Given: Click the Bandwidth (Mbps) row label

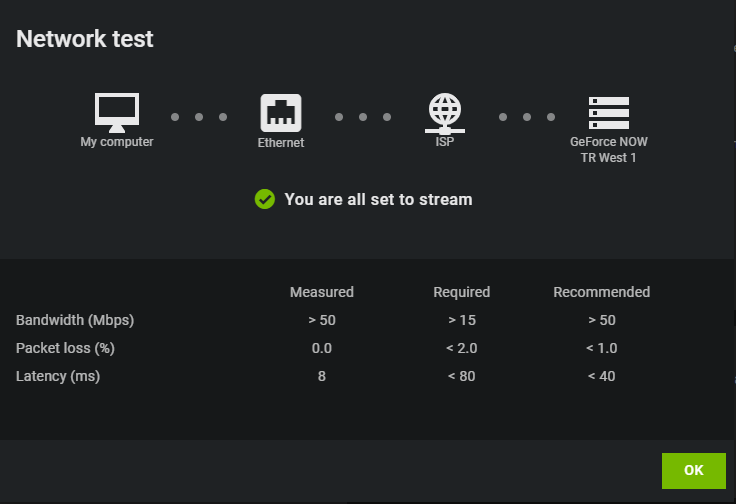Looking at the screenshot, I should click(x=75, y=320).
